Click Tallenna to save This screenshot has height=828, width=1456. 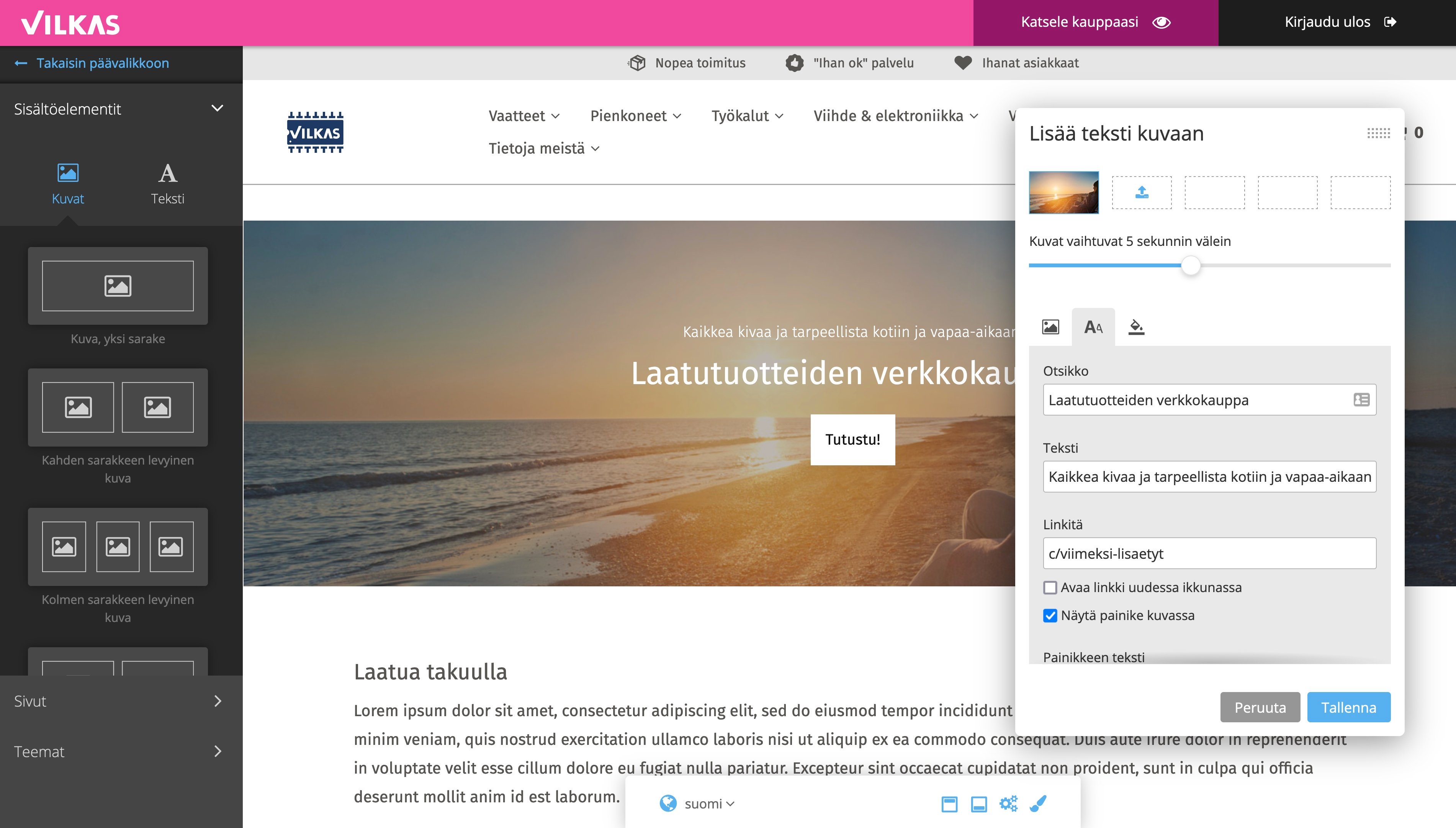[1348, 707]
